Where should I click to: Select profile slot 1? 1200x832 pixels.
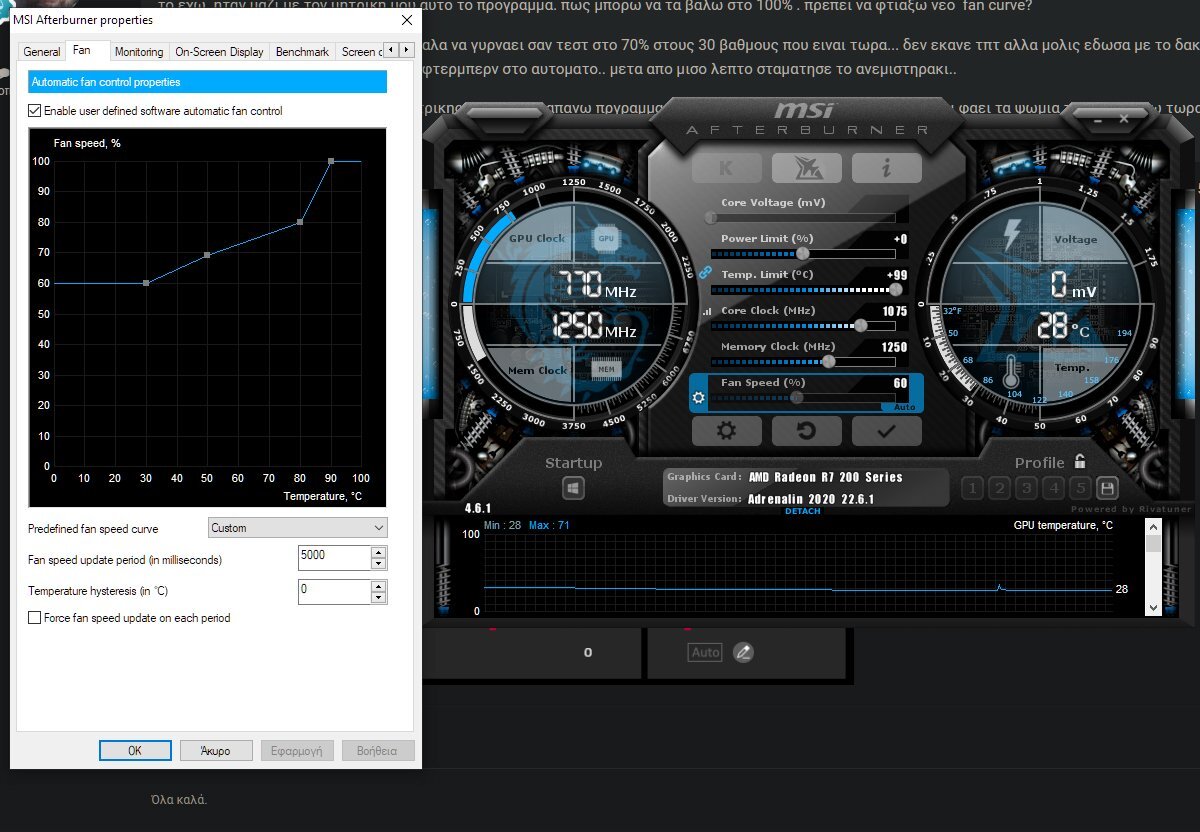[972, 488]
